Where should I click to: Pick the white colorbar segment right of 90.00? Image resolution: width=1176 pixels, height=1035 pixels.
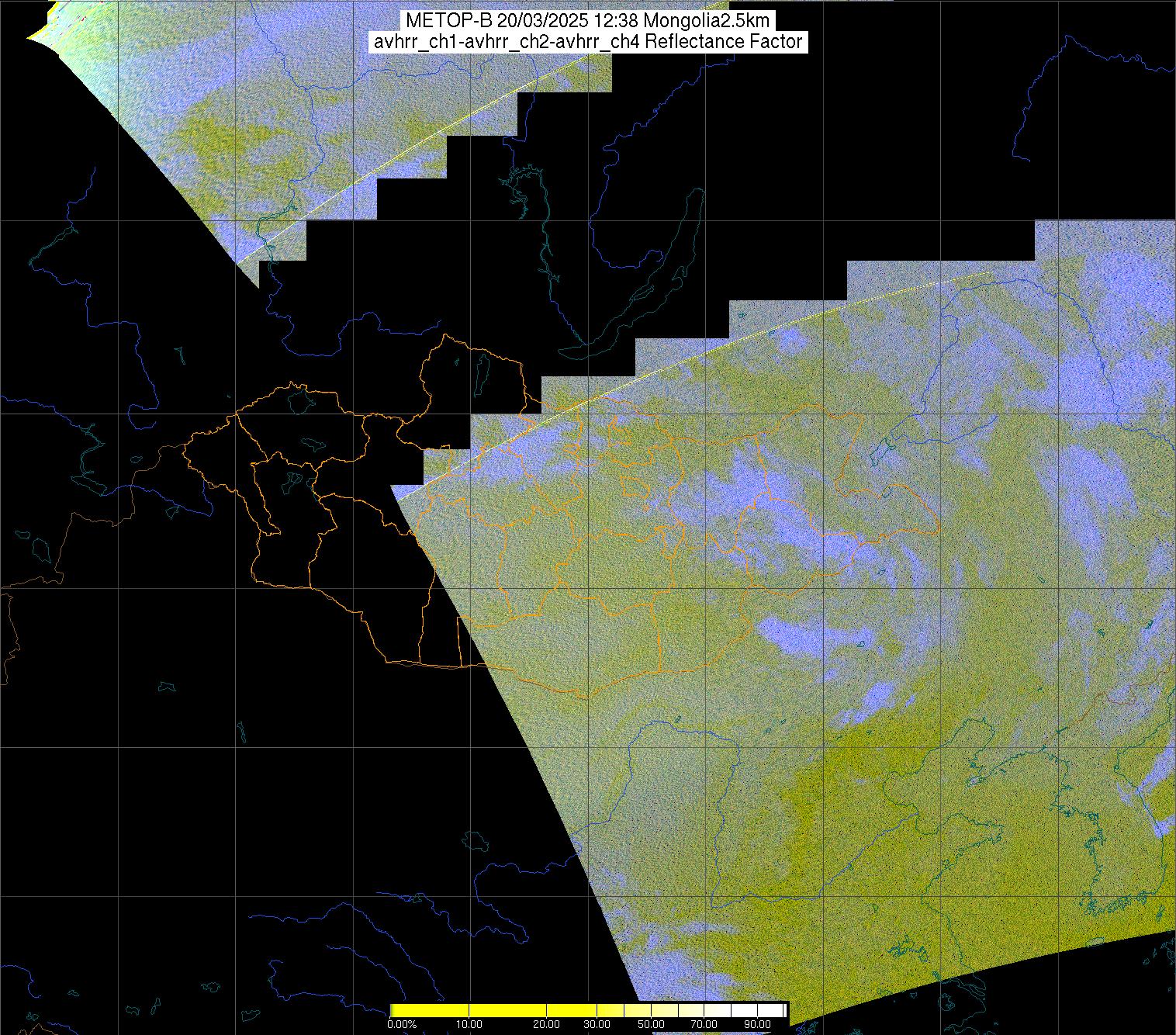coord(772,1010)
